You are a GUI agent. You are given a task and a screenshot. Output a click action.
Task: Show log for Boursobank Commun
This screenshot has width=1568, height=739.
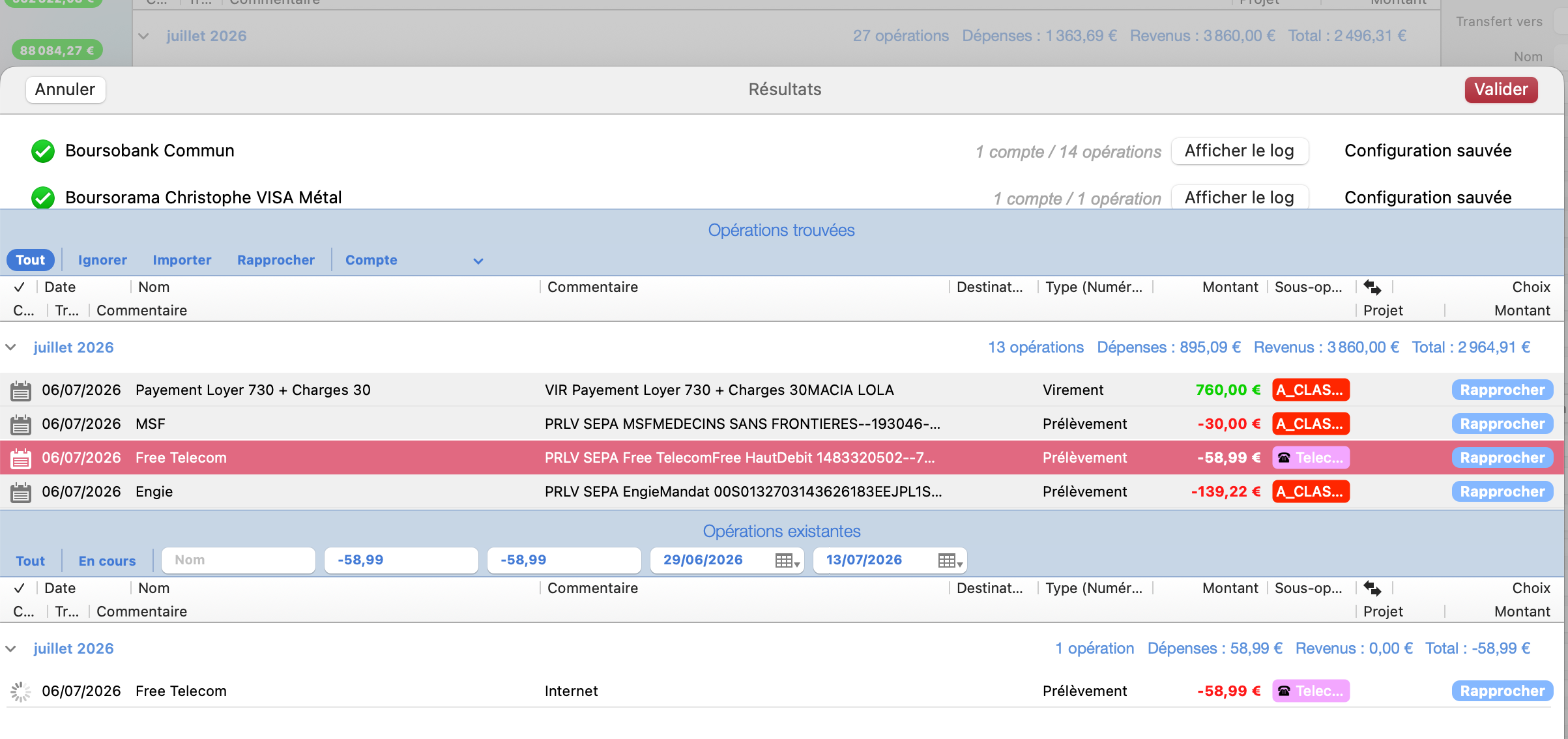click(1240, 151)
